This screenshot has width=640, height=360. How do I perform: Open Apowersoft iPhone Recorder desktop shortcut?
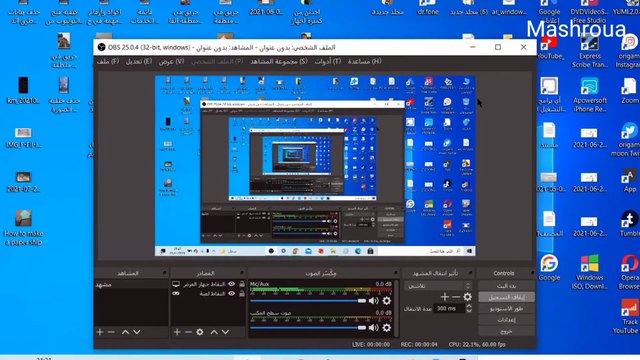[590, 95]
